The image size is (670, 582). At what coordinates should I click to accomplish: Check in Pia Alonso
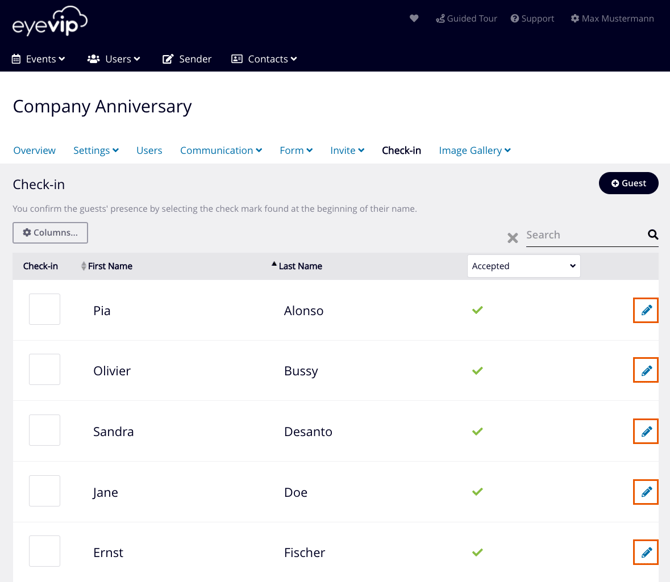pyautogui.click(x=45, y=310)
